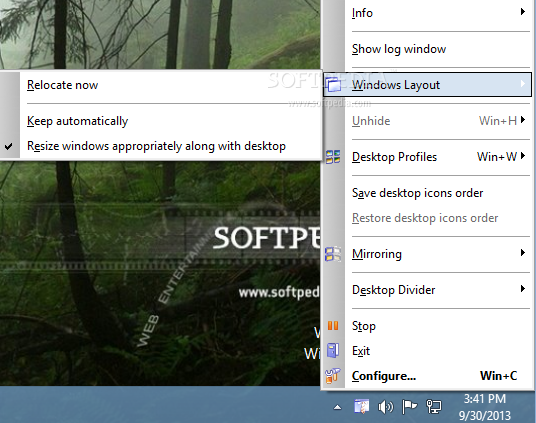
Task: Open the Mirroring menu item
Action: [427, 254]
